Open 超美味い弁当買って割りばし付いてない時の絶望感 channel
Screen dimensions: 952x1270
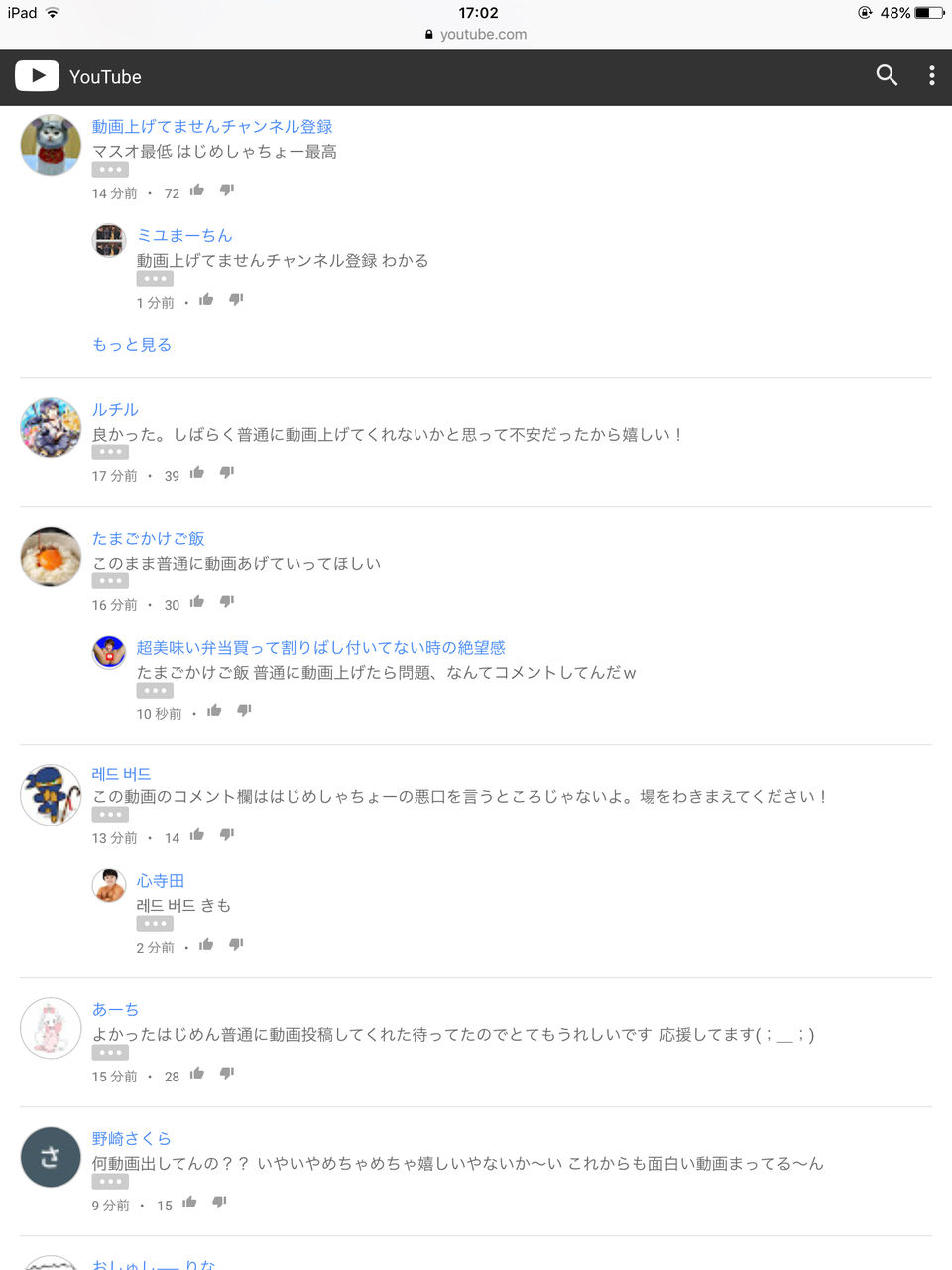(x=321, y=647)
